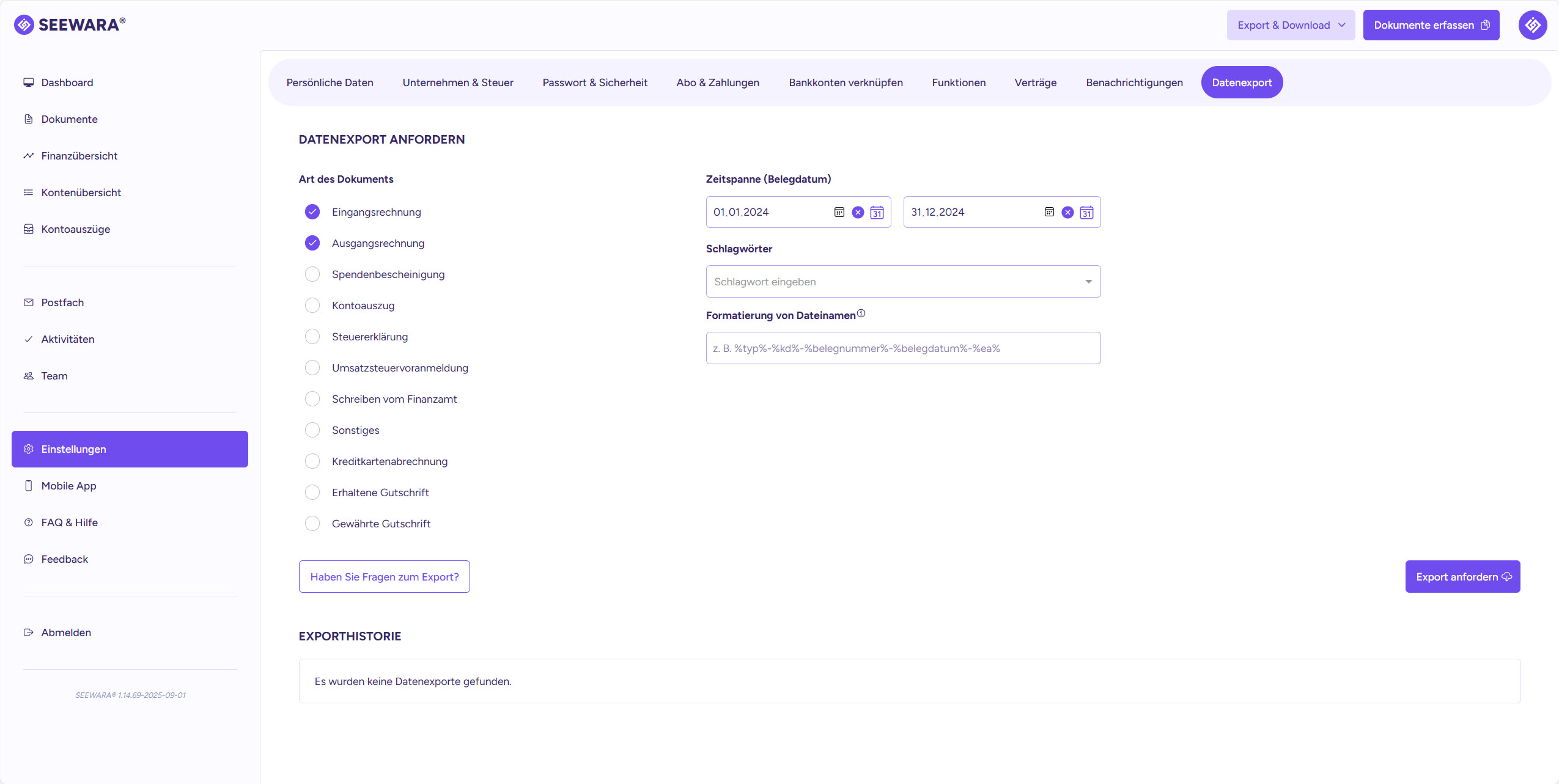Open the calendar picker for the start date
Image resolution: width=1559 pixels, height=784 pixels.
[x=877, y=212]
